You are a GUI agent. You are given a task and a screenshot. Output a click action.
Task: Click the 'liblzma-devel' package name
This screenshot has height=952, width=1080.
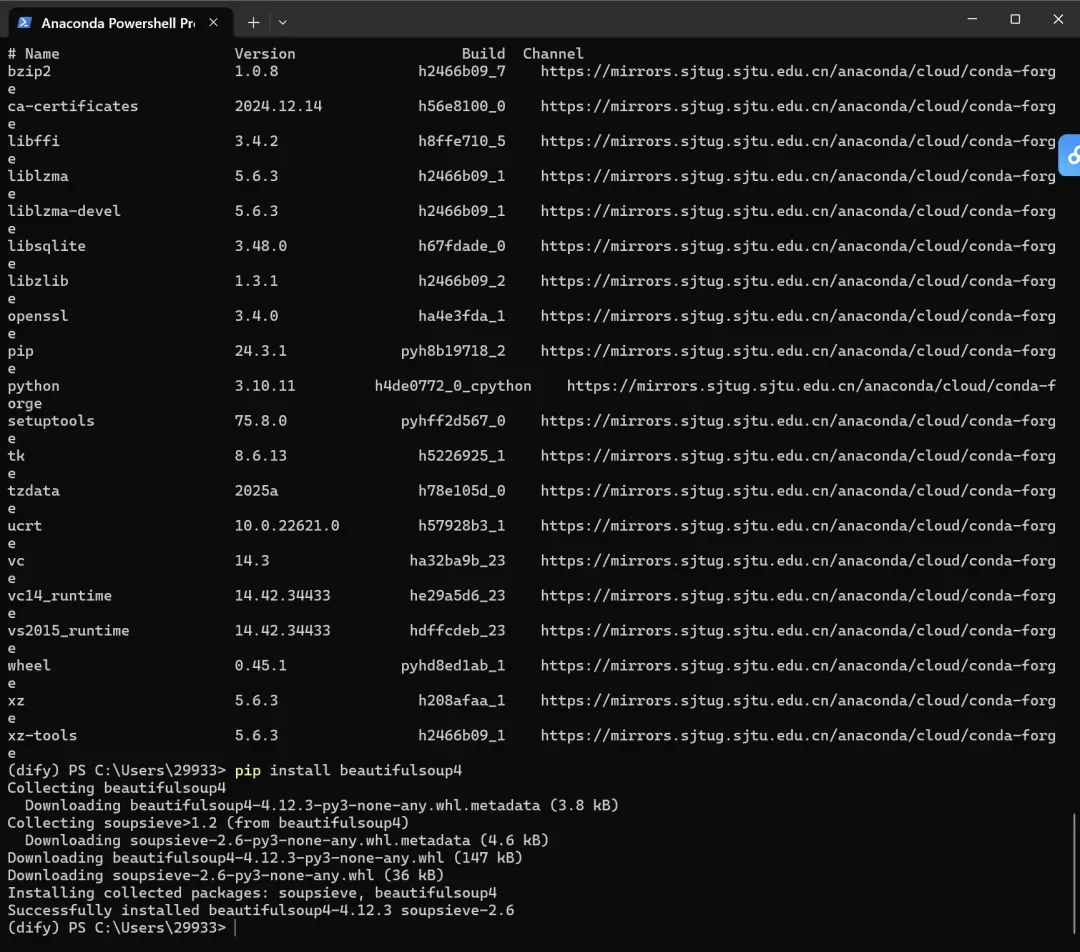pyautogui.click(x=64, y=211)
